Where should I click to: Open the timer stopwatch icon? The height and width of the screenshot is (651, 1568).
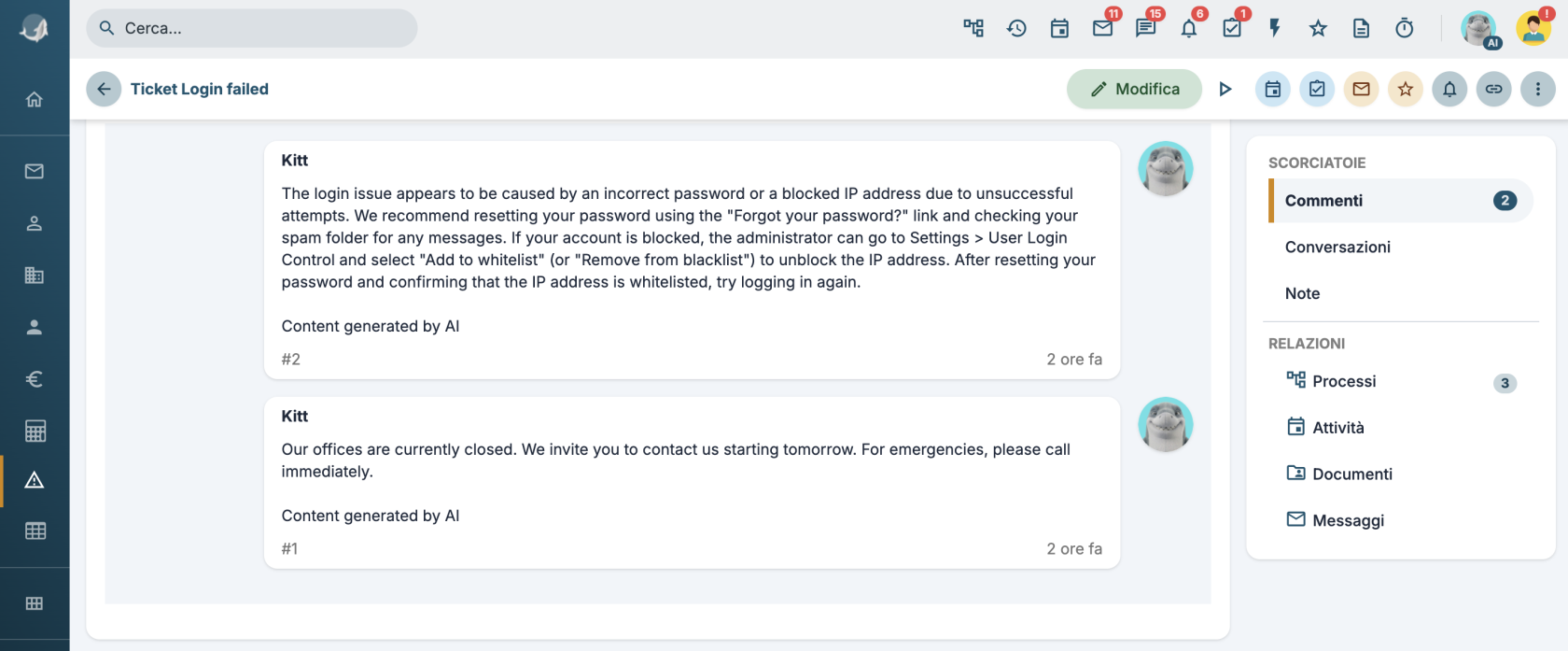1405,28
